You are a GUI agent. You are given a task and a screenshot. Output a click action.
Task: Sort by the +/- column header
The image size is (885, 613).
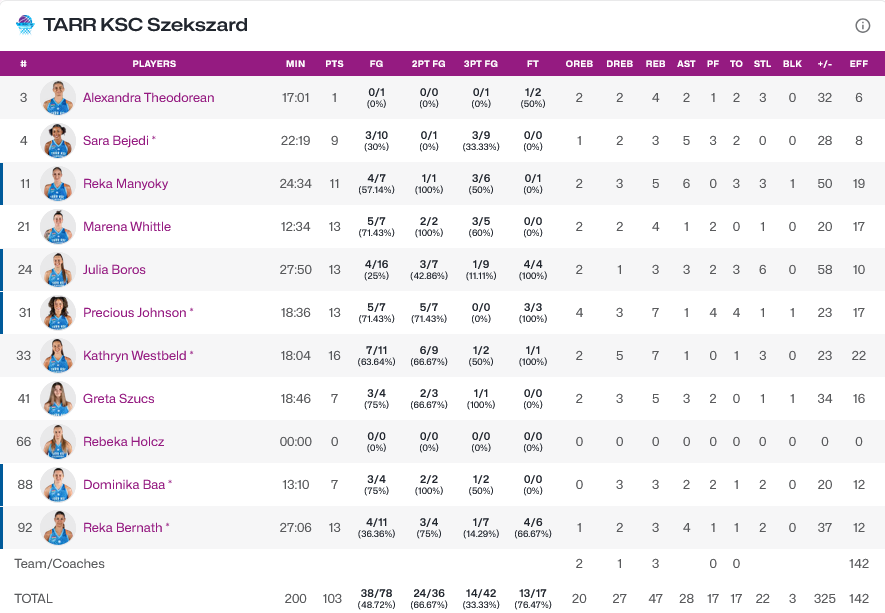click(x=824, y=64)
